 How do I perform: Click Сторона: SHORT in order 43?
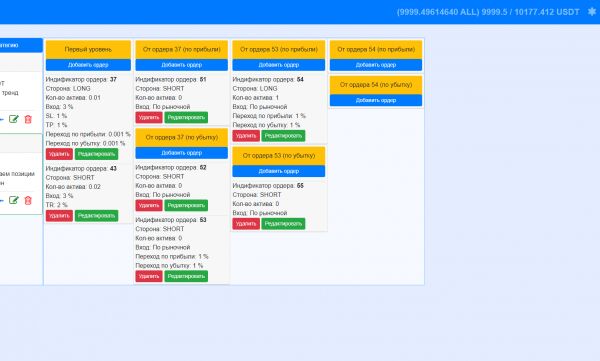point(70,178)
